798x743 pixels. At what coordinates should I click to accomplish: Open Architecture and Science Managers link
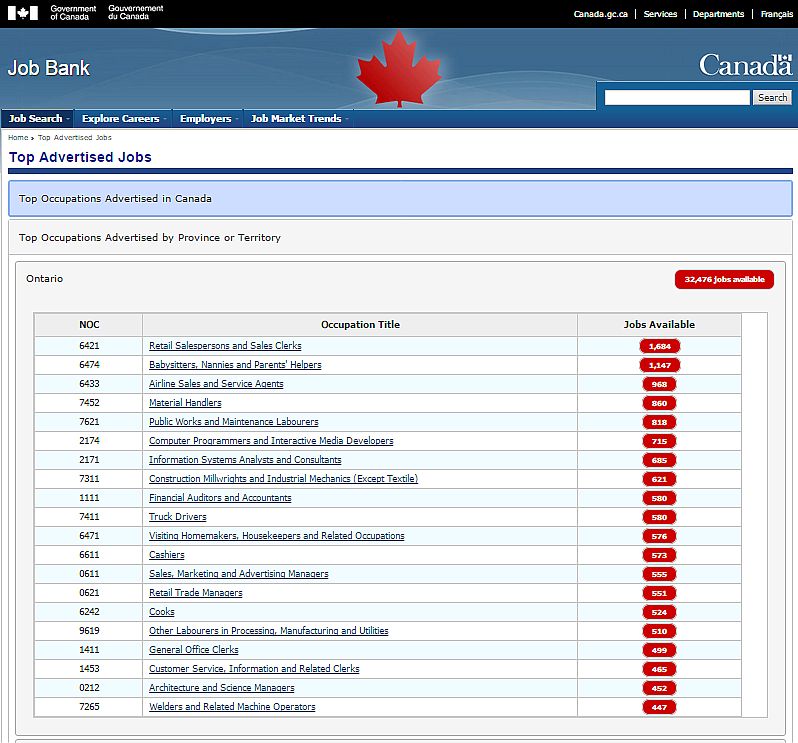pyautogui.click(x=221, y=688)
